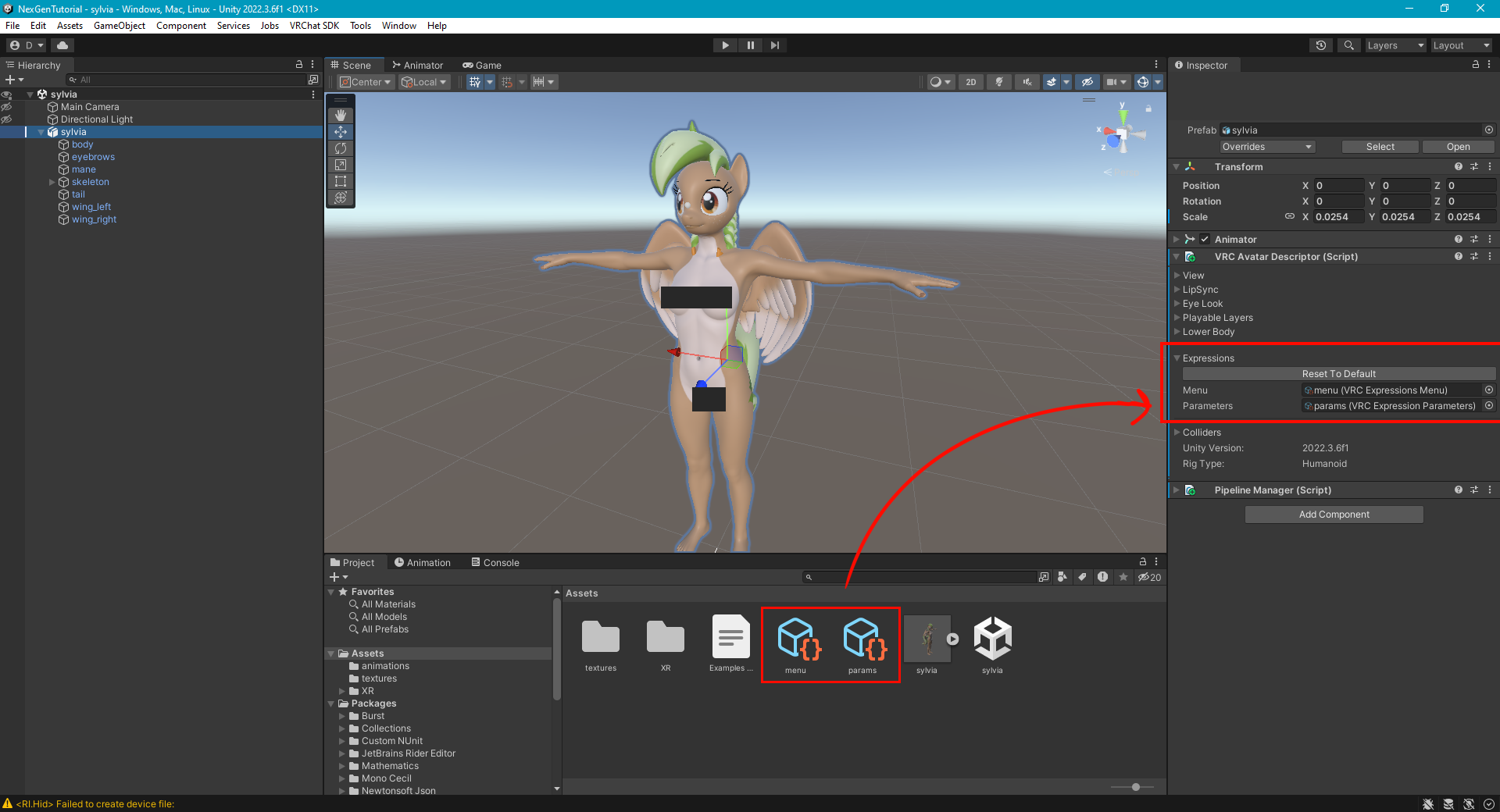Pick object for Parameters field
This screenshot has width=1500, height=812.
click(x=1489, y=405)
